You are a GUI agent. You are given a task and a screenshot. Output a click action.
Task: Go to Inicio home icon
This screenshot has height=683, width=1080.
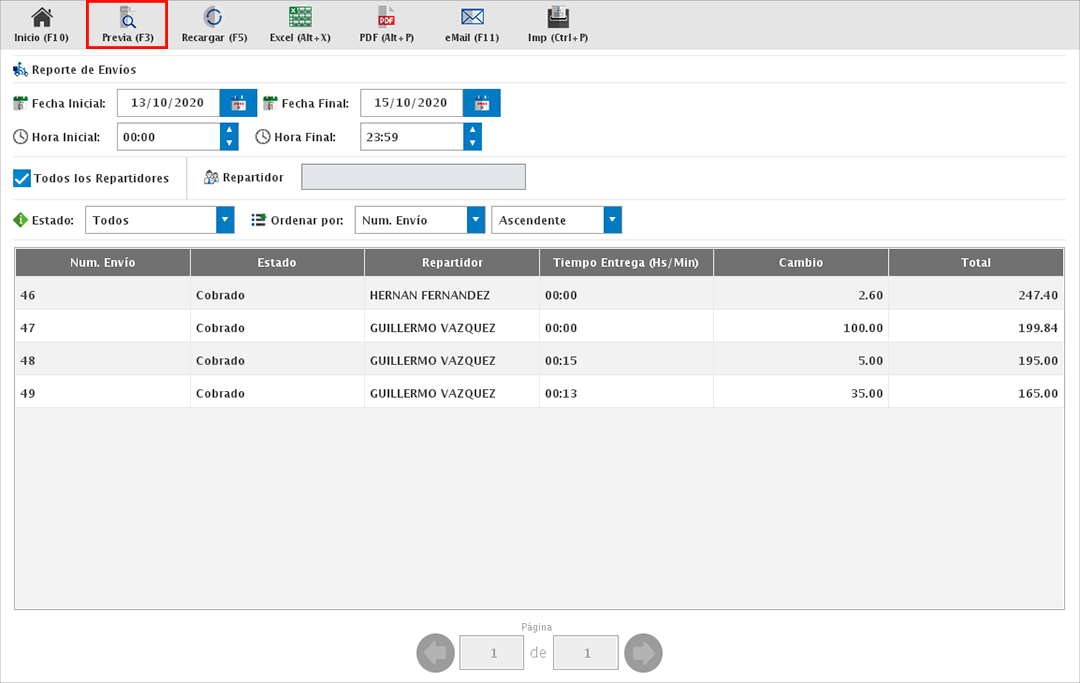coord(41,25)
